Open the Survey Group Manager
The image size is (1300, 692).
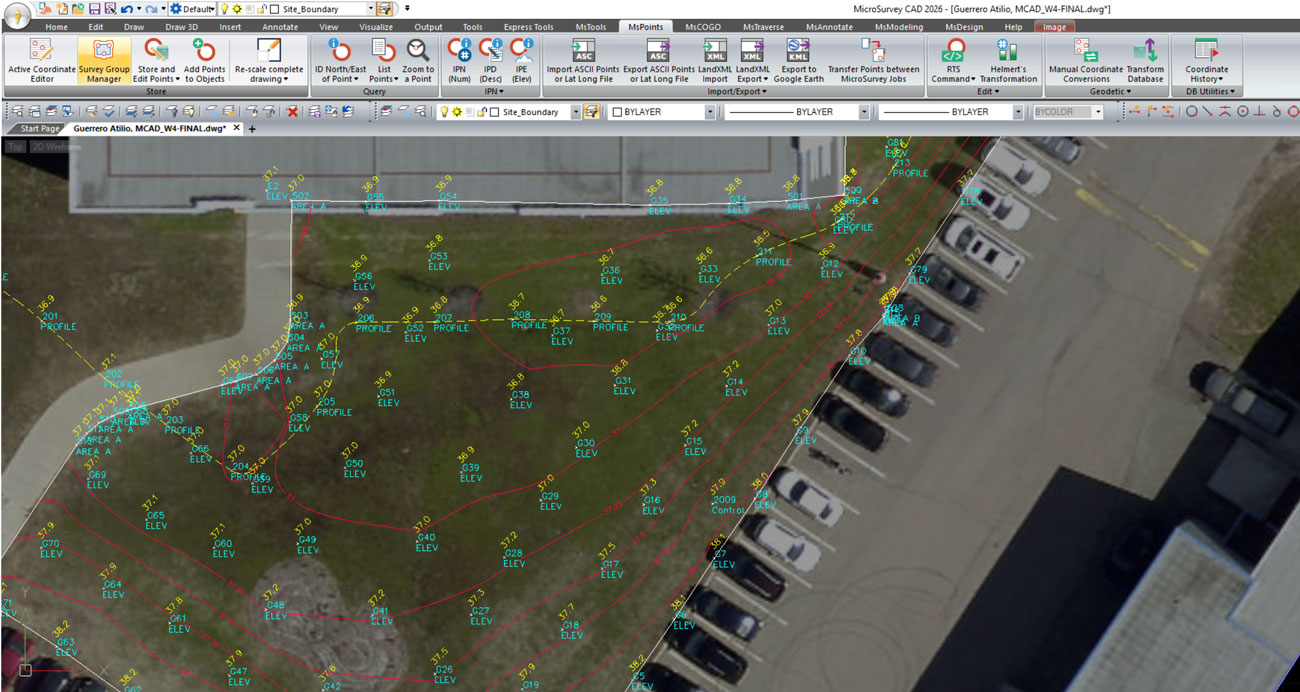click(x=104, y=60)
